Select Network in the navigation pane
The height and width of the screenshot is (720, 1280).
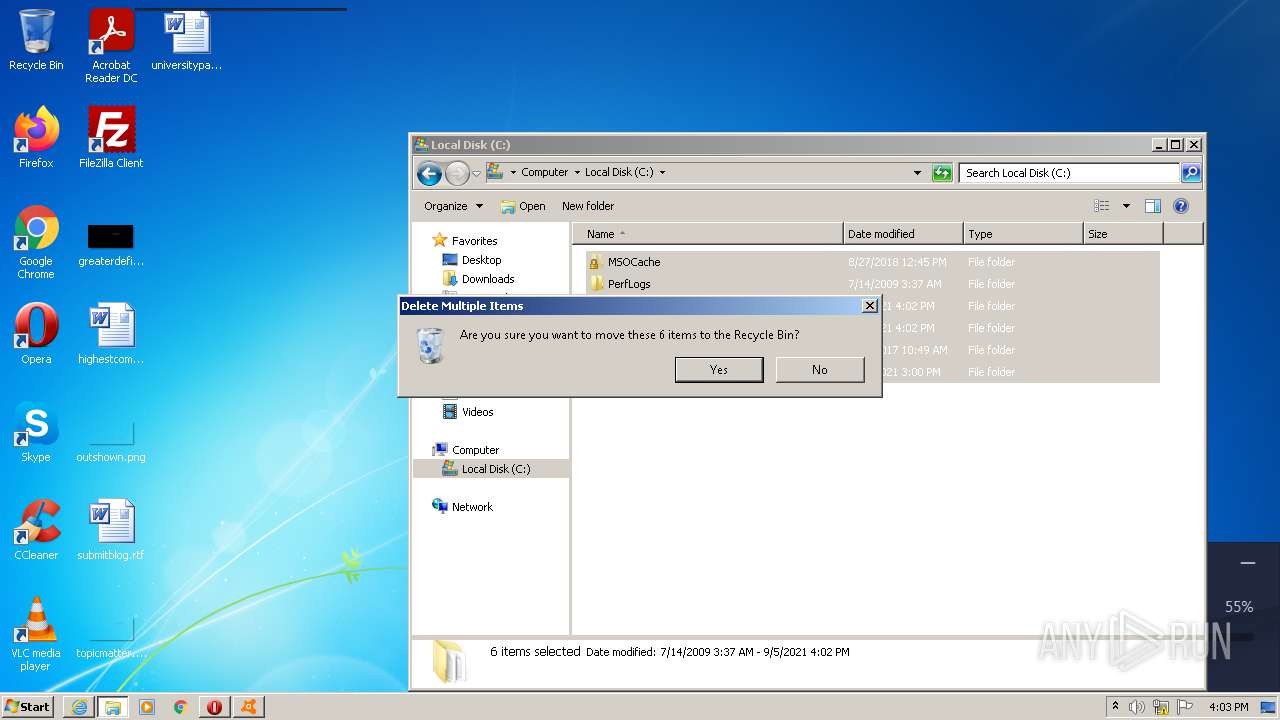(x=472, y=507)
